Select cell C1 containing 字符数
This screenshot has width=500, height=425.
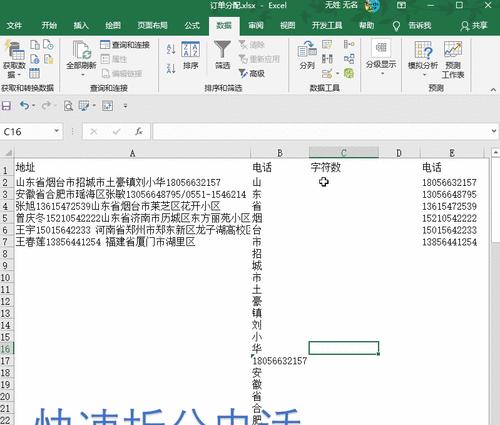point(344,167)
